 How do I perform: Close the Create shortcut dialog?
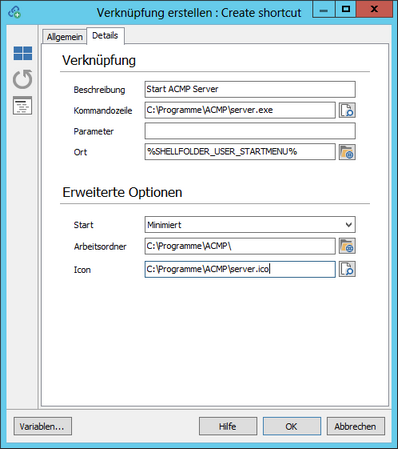[x=374, y=9]
